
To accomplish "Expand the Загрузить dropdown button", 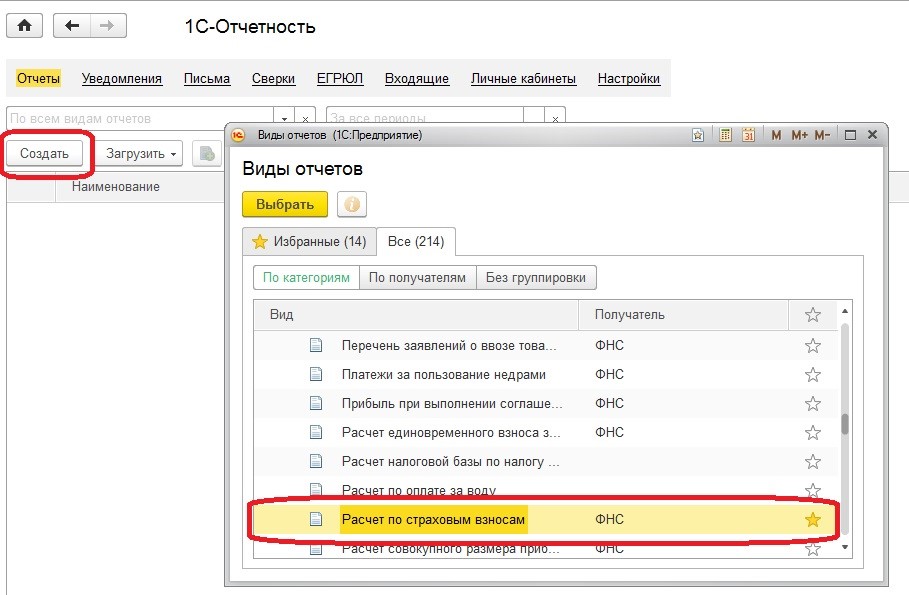I will click(x=139, y=154).
